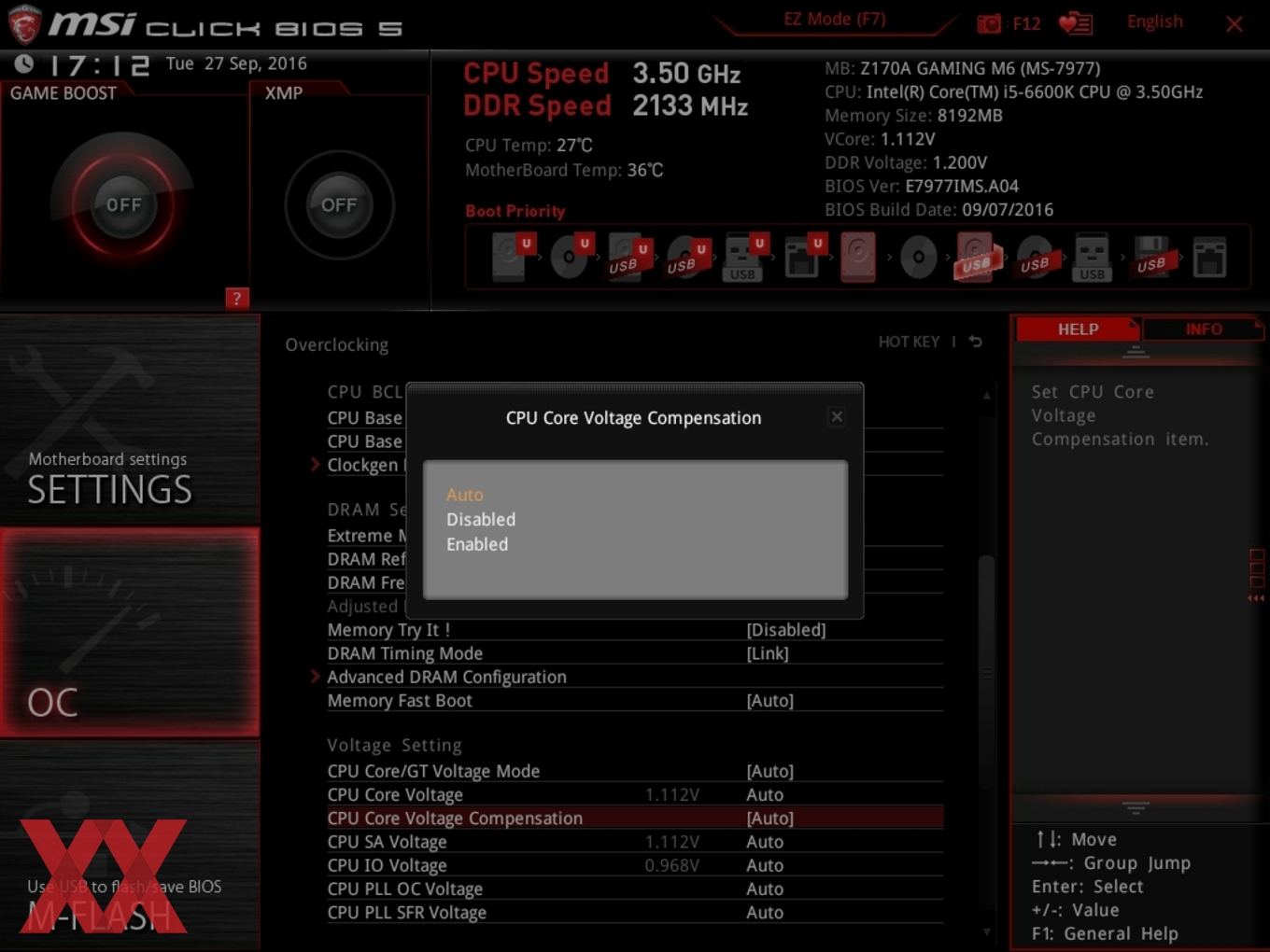Click the question mark icon under Game Boost
Viewport: 1270px width, 952px height.
pos(237,298)
